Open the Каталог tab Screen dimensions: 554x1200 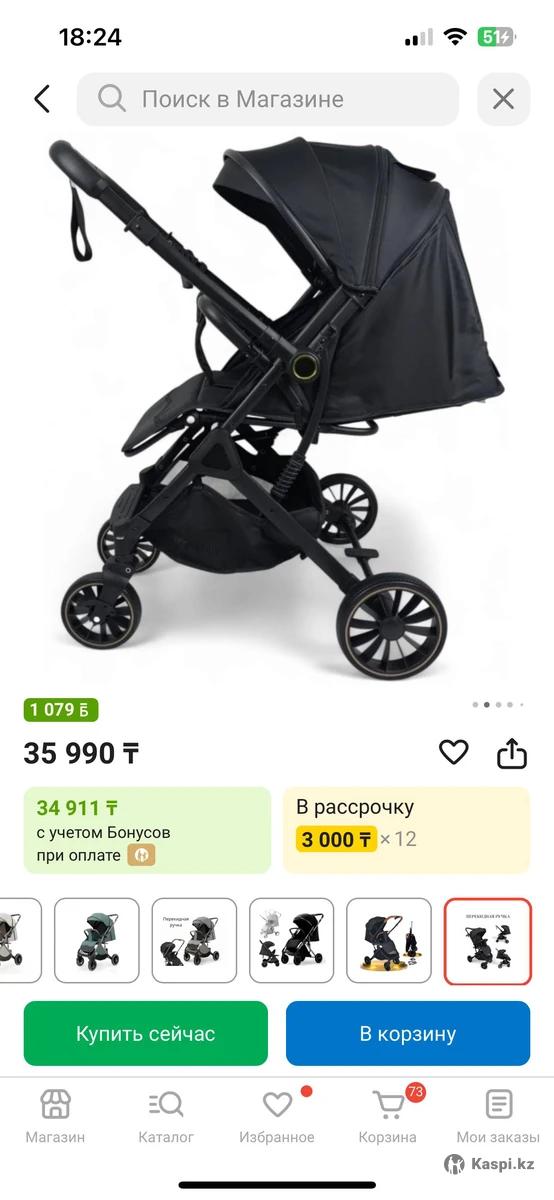166,1116
